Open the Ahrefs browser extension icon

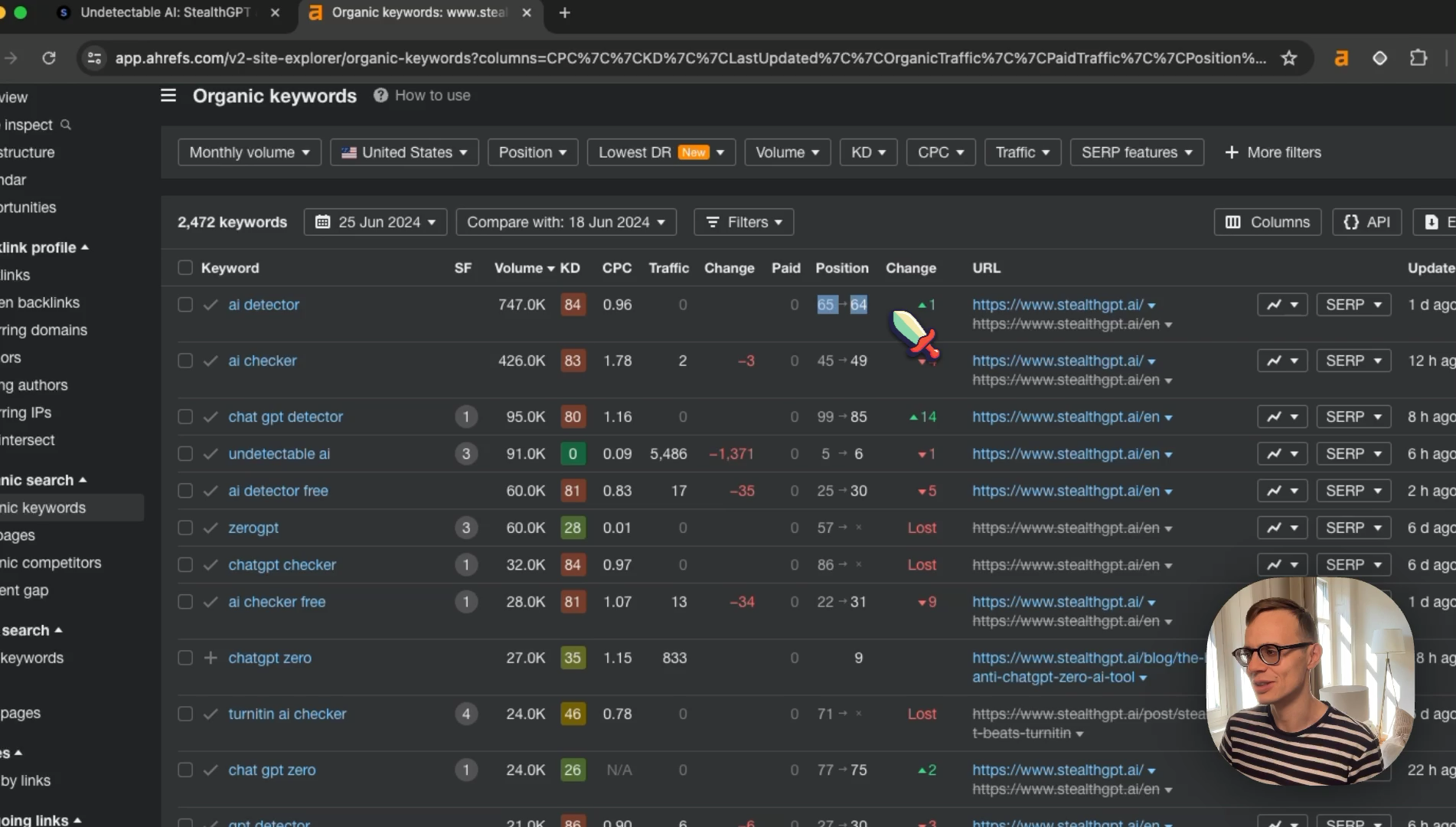coord(1341,58)
